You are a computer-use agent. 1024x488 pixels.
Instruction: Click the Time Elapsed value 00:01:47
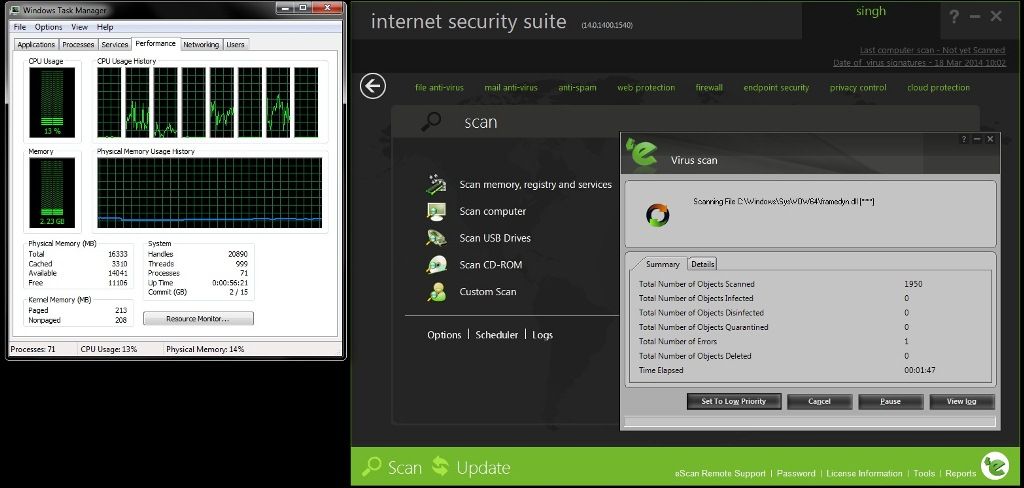(920, 370)
